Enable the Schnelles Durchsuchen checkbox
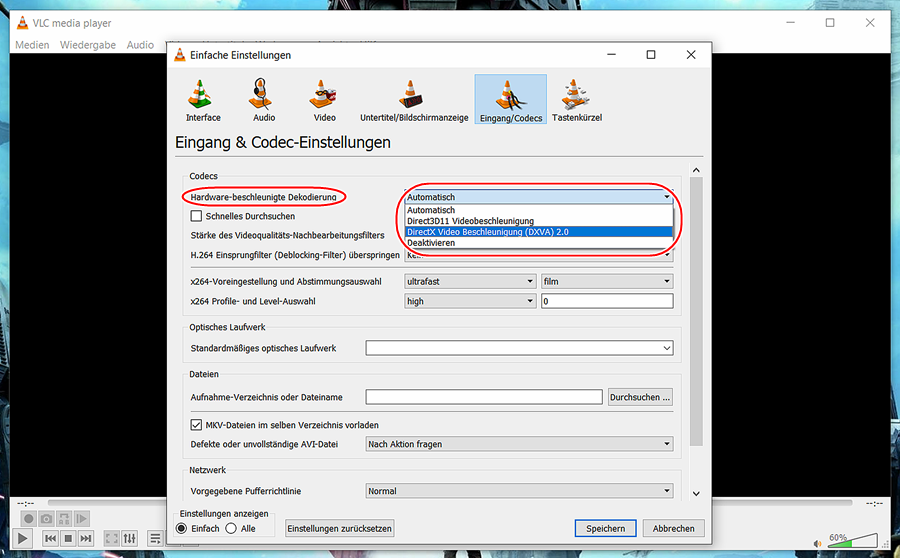 196,216
